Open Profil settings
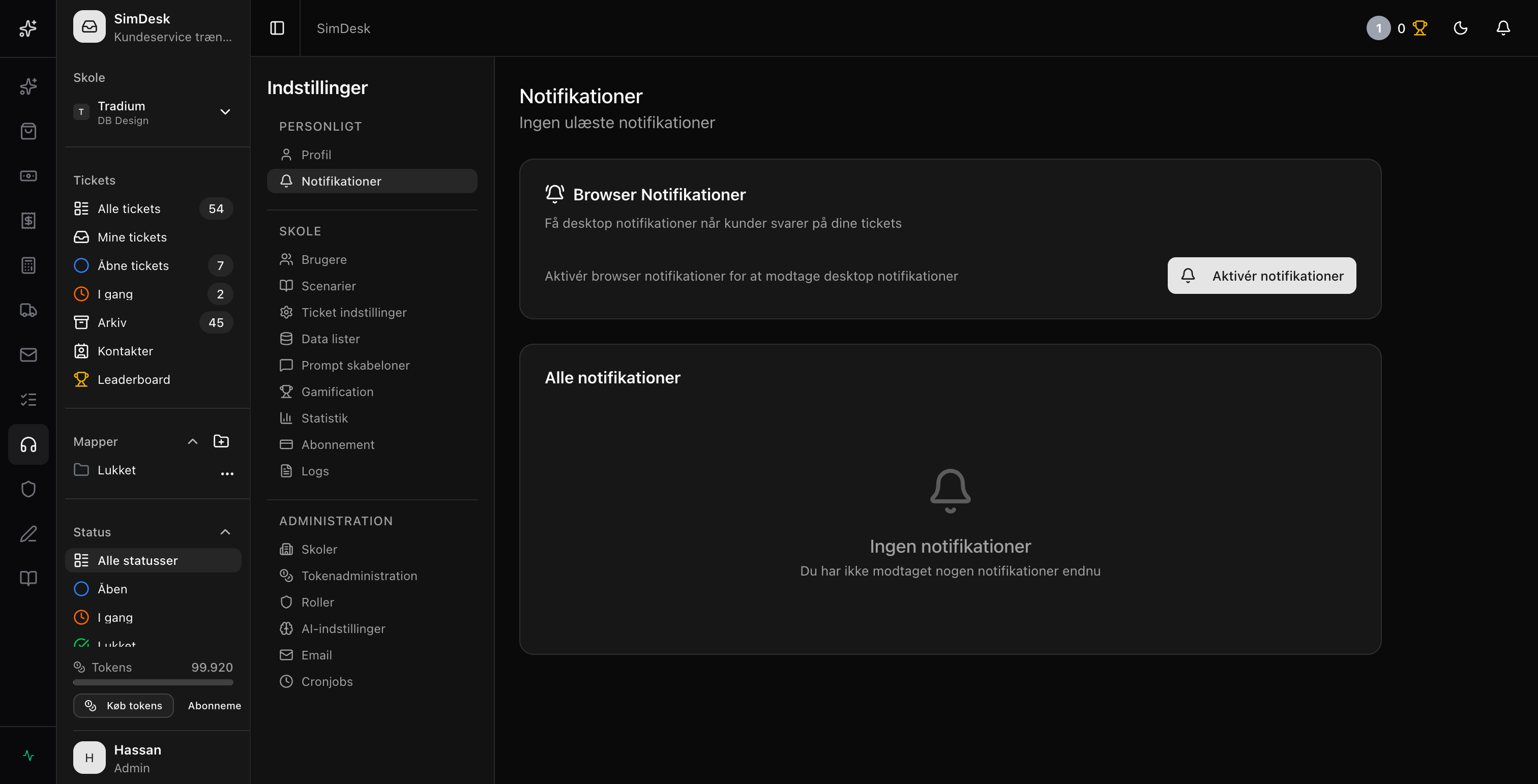 click(372, 155)
